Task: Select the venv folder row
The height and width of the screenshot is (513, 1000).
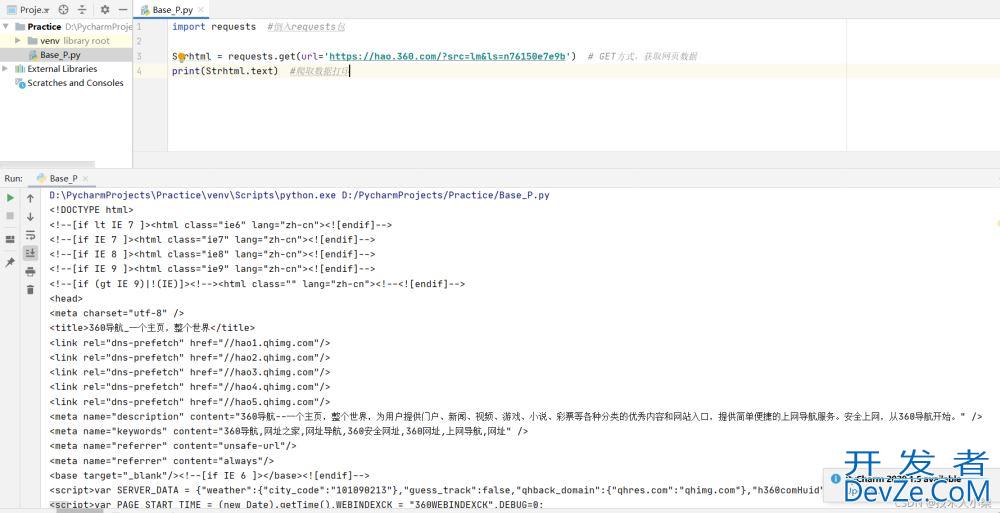Action: [x=66, y=41]
